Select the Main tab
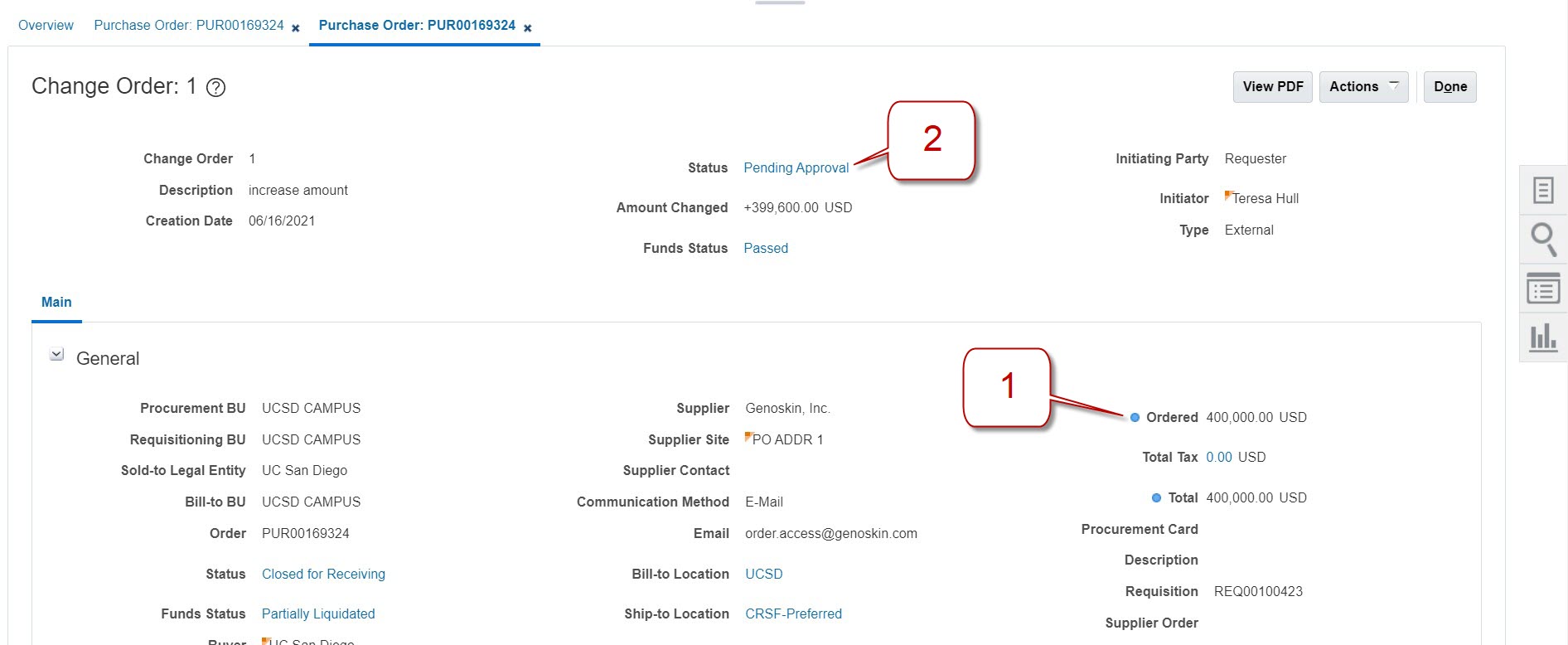Image resolution: width=1568 pixels, height=645 pixels. pyautogui.click(x=56, y=303)
